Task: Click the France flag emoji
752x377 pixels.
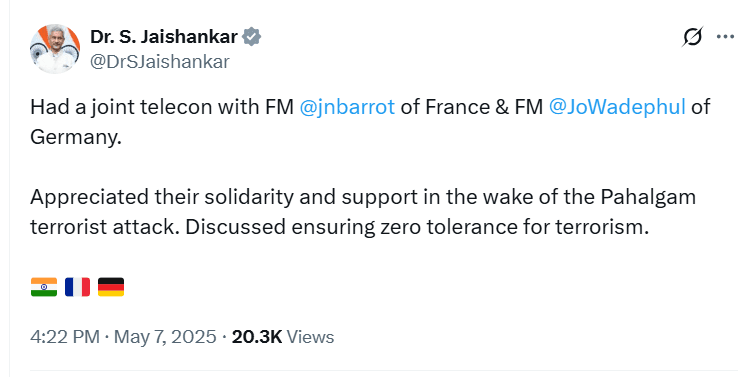Action: point(78,287)
